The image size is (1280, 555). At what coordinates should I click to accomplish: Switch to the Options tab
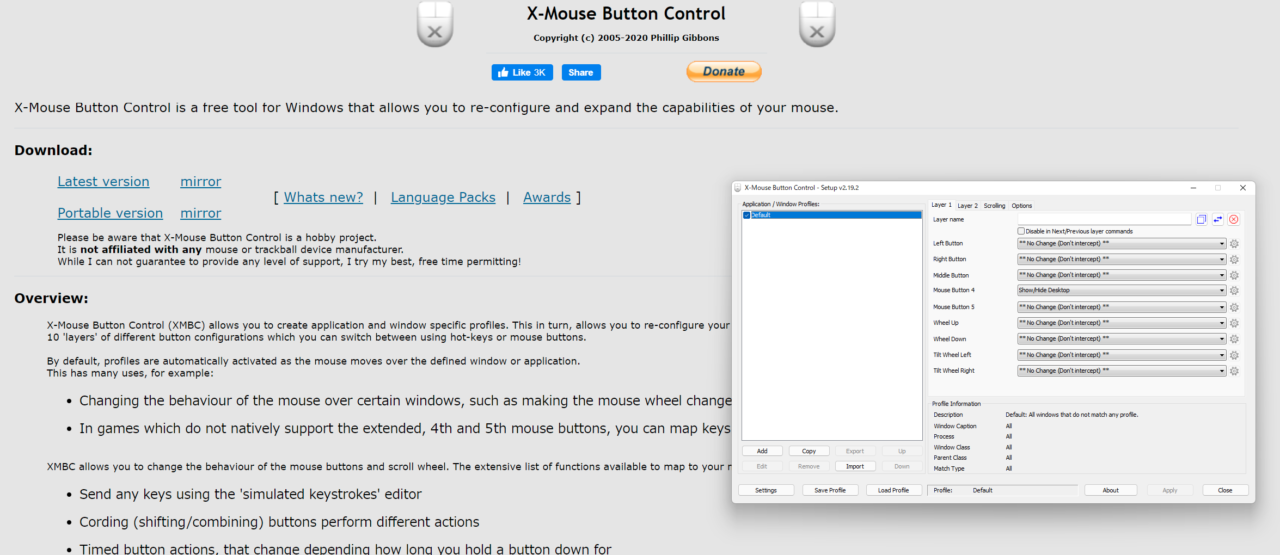click(x=1021, y=206)
